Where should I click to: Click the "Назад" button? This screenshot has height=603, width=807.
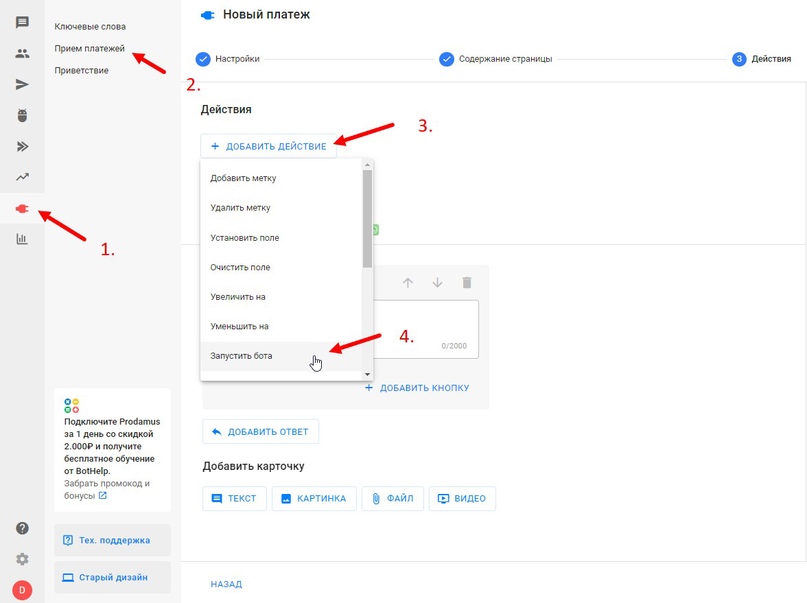tap(226, 584)
